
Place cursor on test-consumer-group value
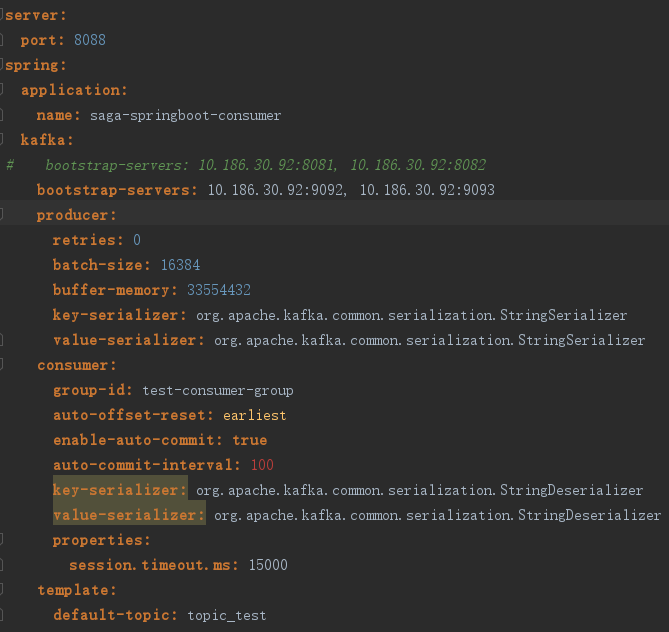point(218,391)
